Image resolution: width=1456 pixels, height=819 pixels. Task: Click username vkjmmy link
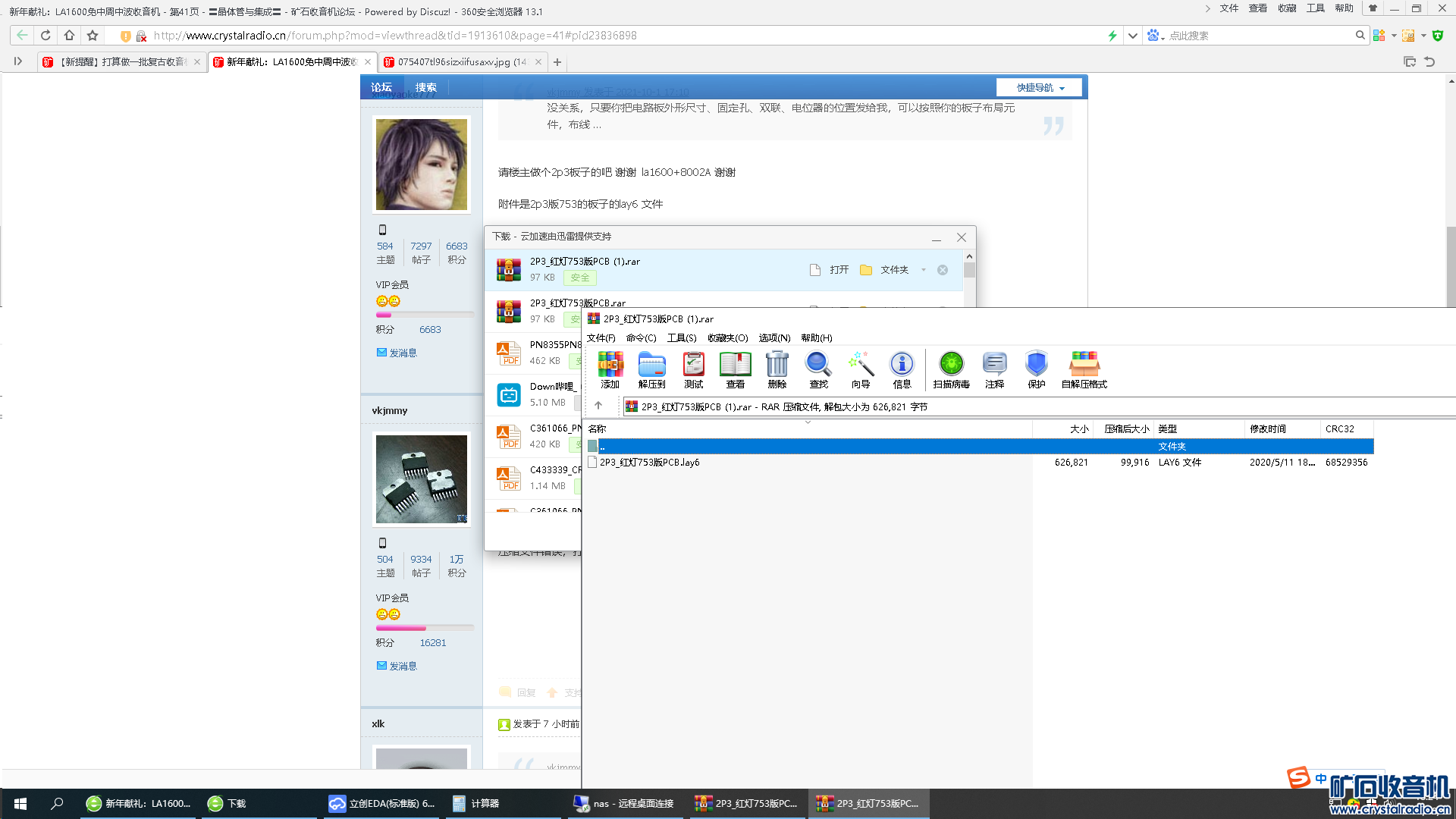click(x=389, y=410)
